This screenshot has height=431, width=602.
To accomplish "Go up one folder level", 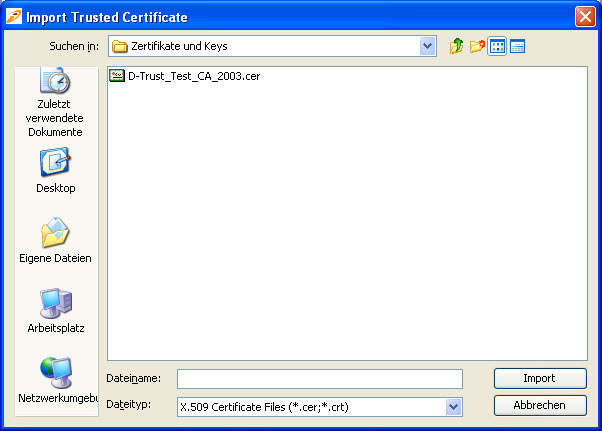I will click(x=457, y=46).
